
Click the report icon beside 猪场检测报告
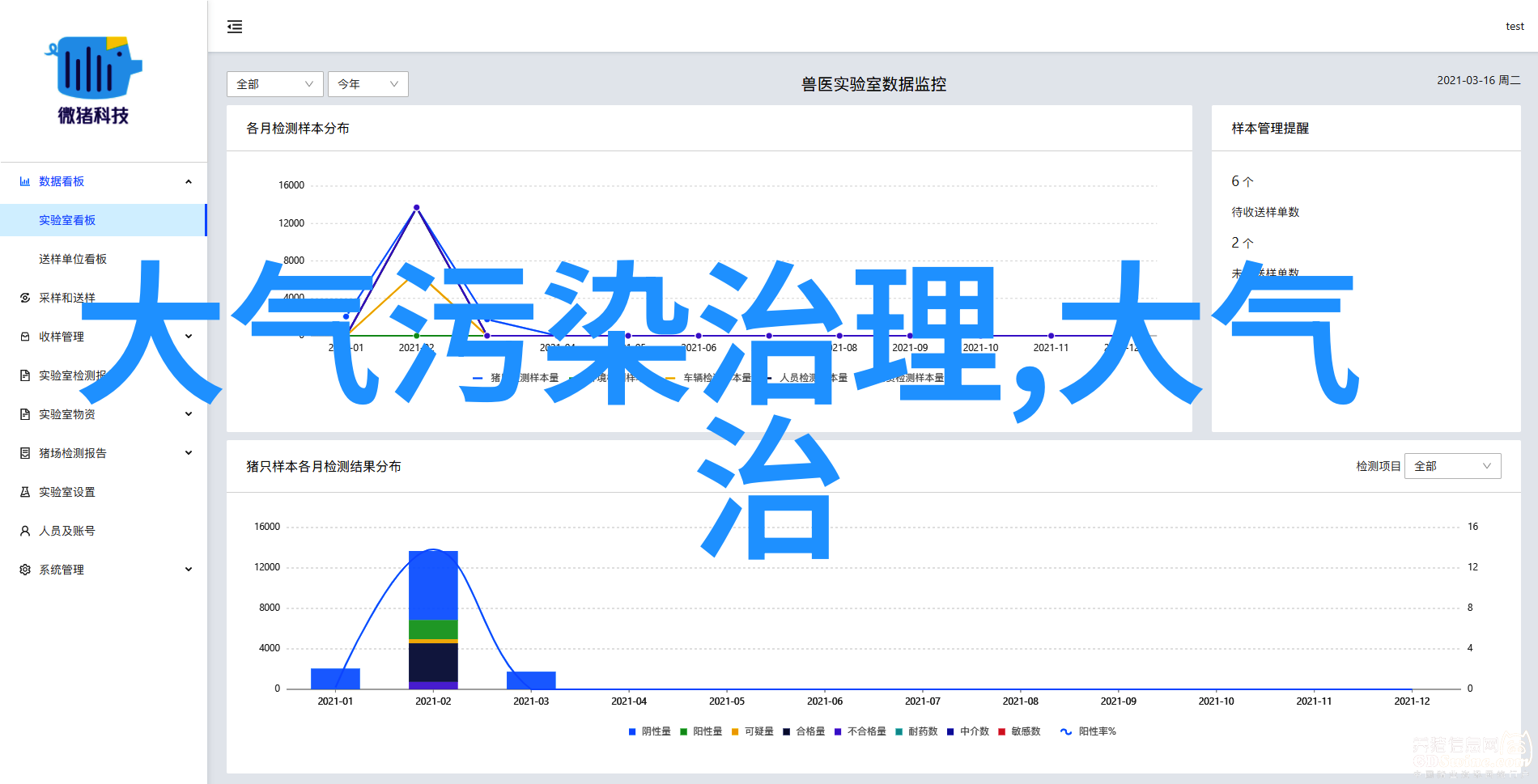pos(25,453)
